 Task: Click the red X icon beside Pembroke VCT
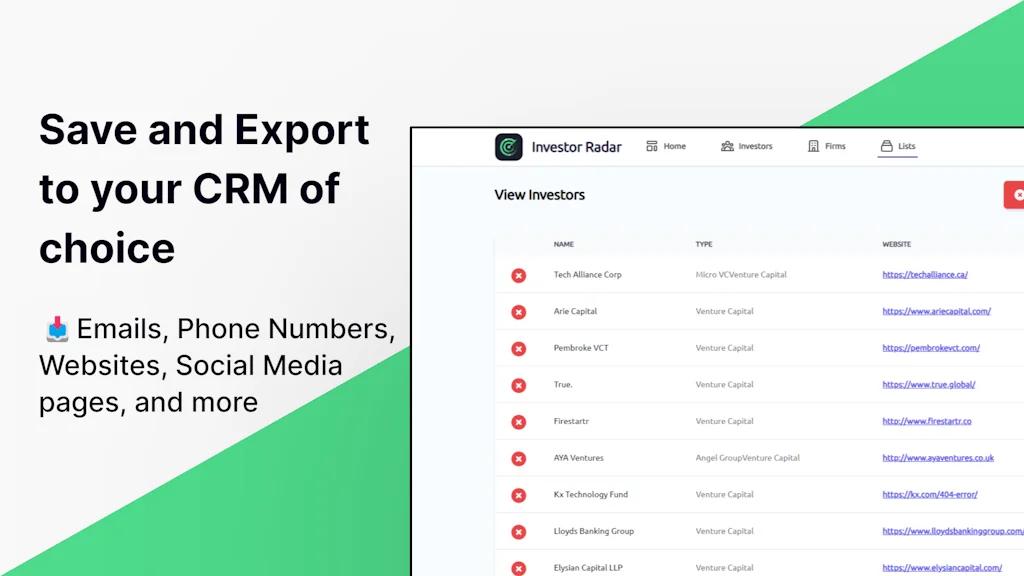[x=518, y=348]
